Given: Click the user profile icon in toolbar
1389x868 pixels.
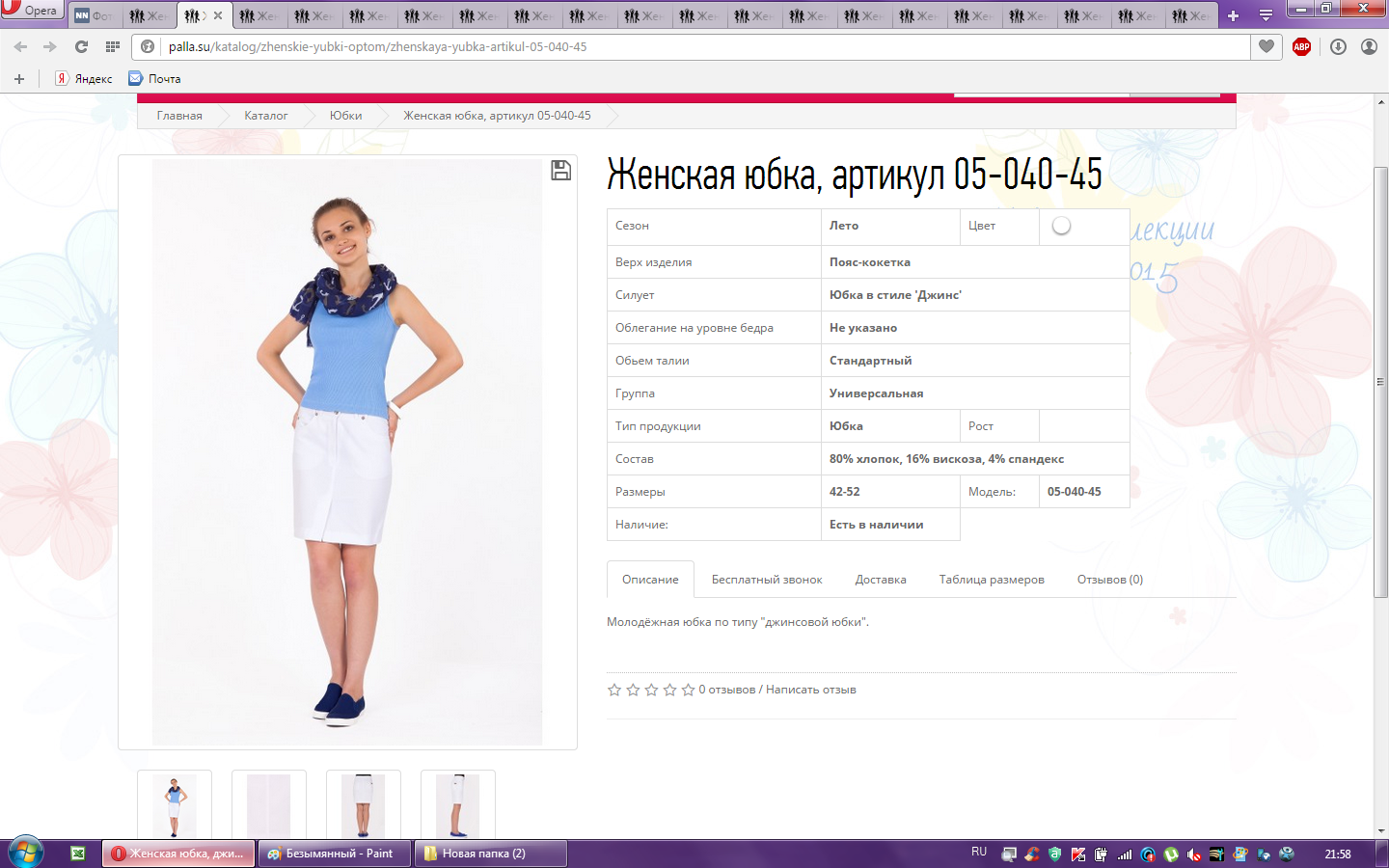Looking at the screenshot, I should [1369, 46].
